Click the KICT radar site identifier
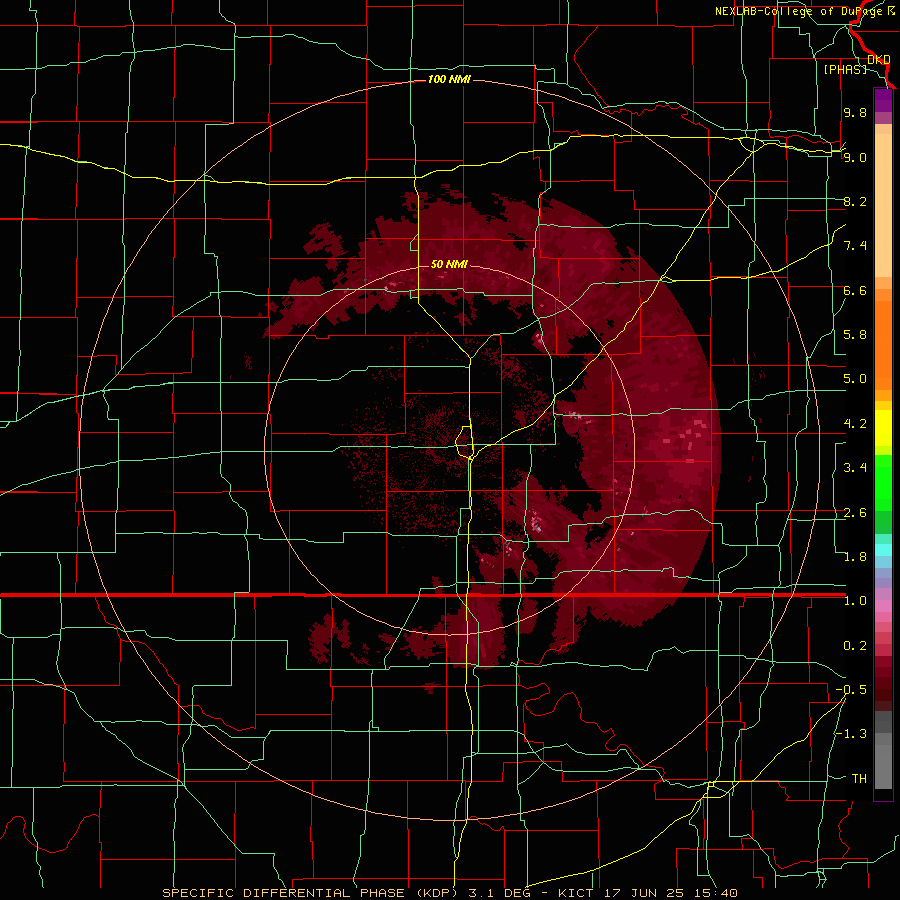 point(576,893)
